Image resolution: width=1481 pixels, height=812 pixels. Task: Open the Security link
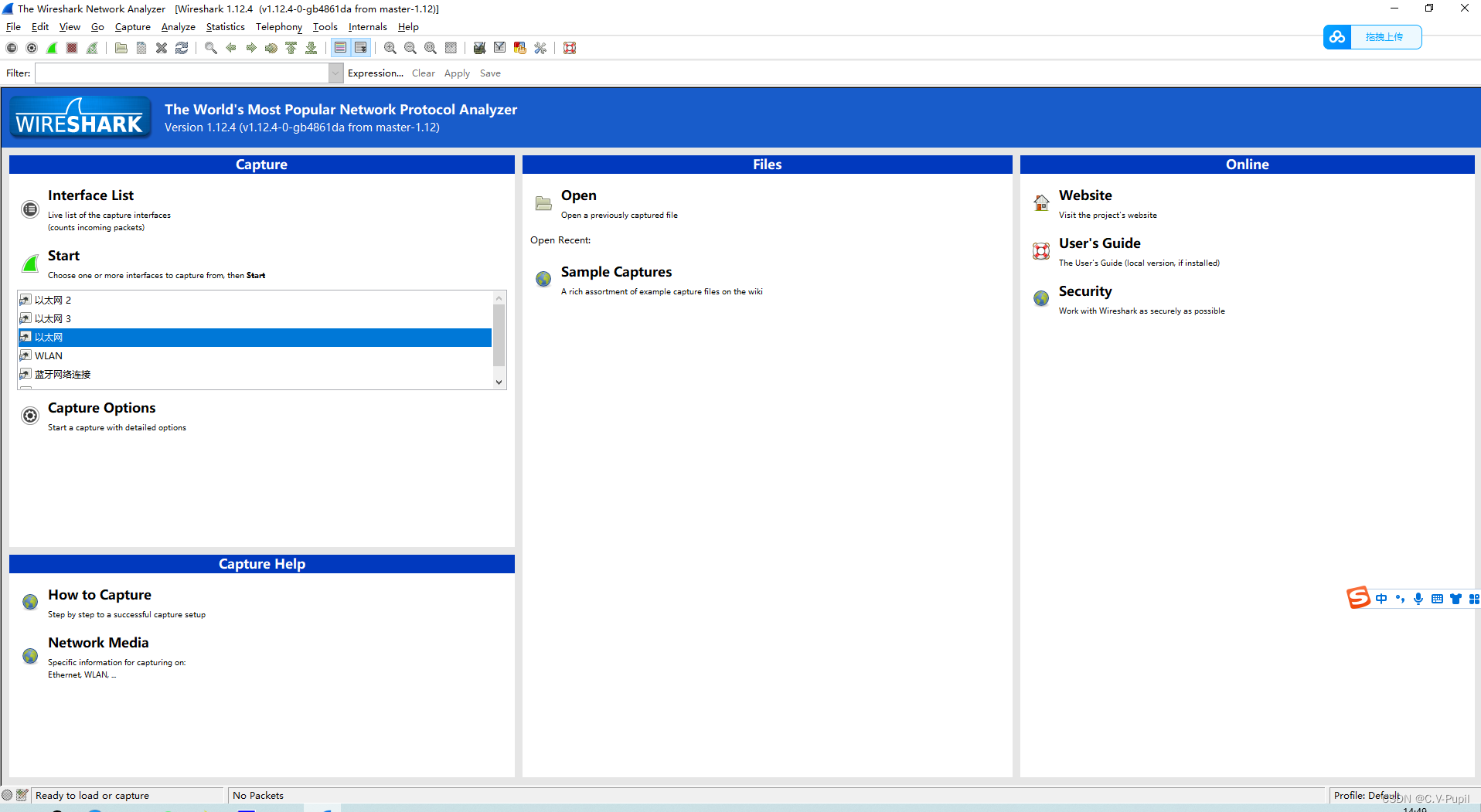(1085, 291)
